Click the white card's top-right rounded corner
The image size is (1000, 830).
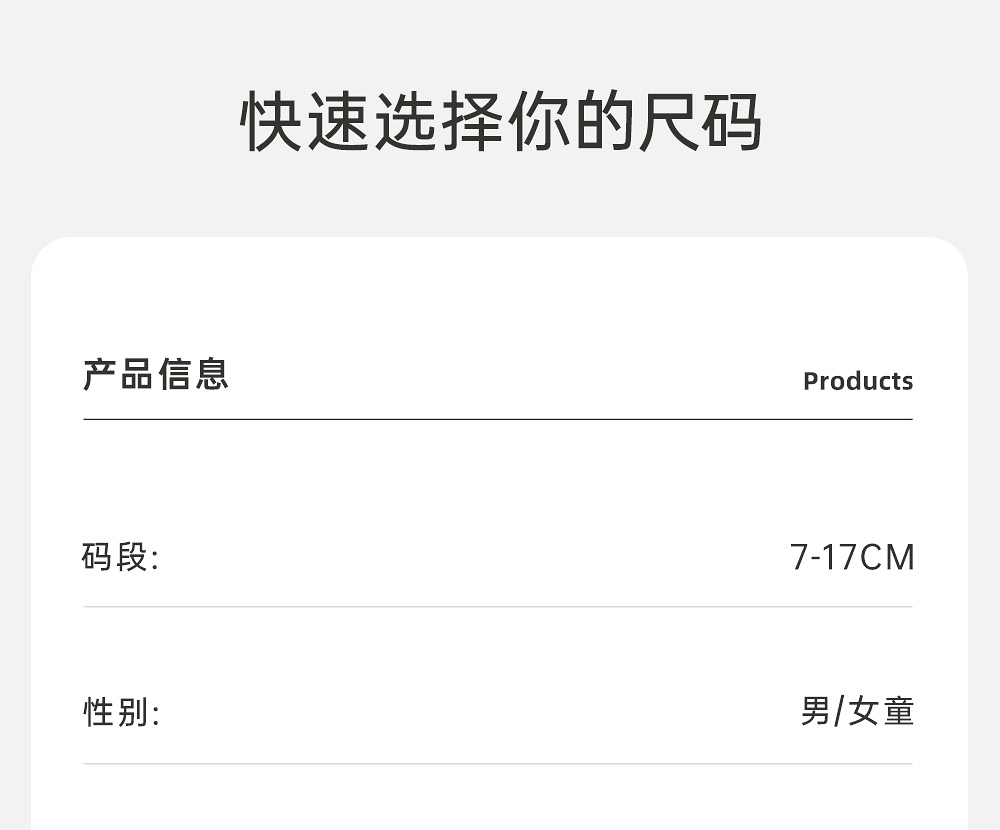pos(950,256)
